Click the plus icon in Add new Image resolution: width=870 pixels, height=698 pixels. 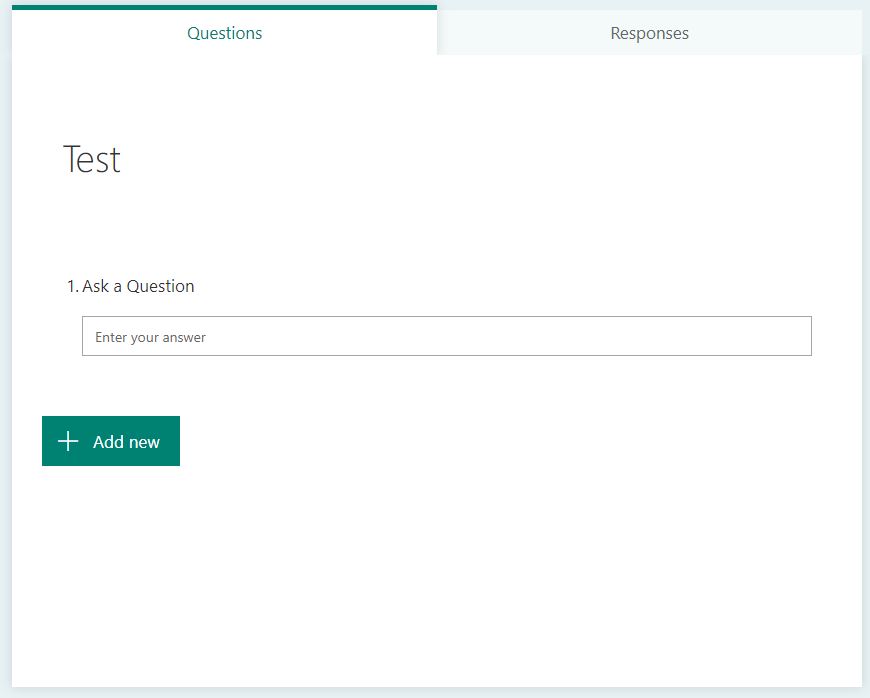[x=68, y=441]
